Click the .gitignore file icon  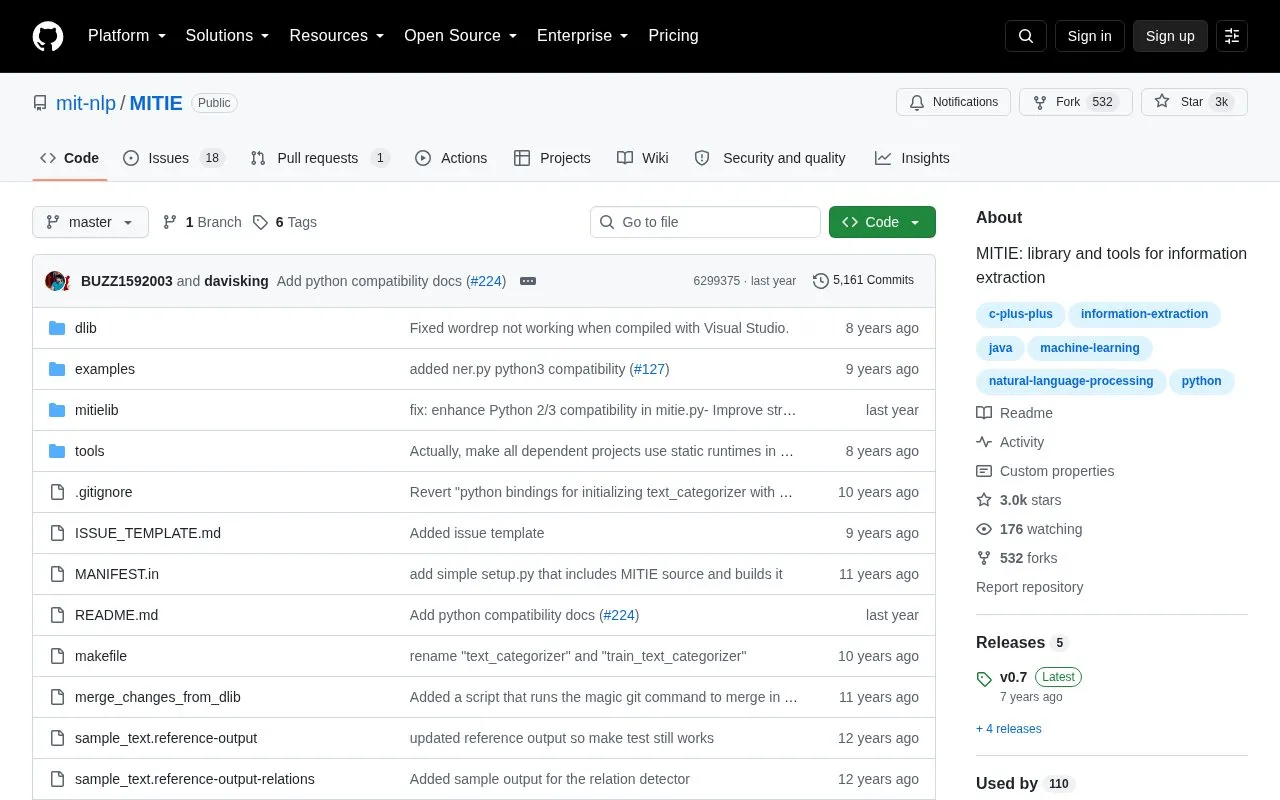[x=57, y=492]
